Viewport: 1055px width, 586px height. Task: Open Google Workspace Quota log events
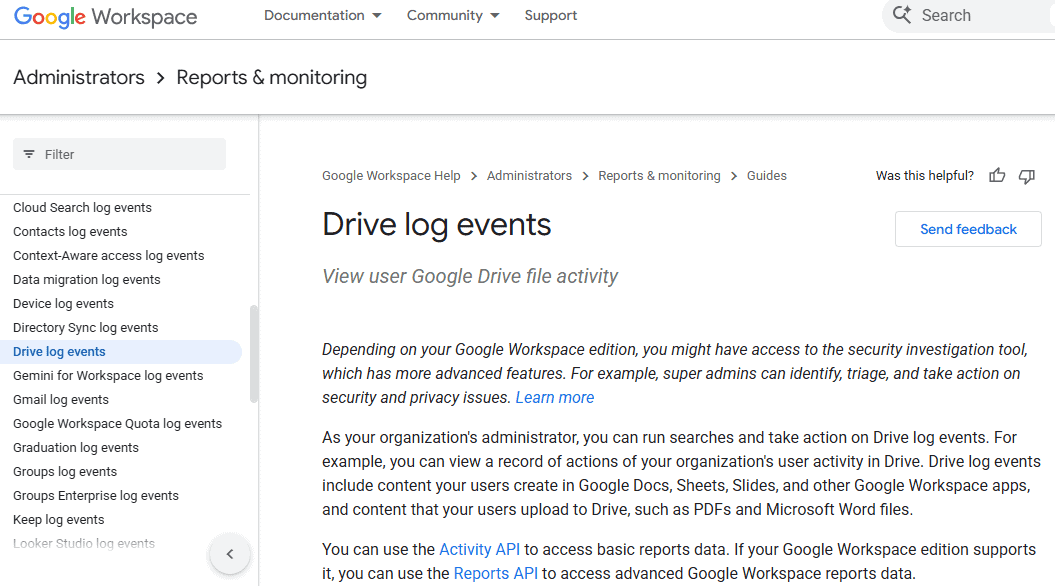(117, 424)
